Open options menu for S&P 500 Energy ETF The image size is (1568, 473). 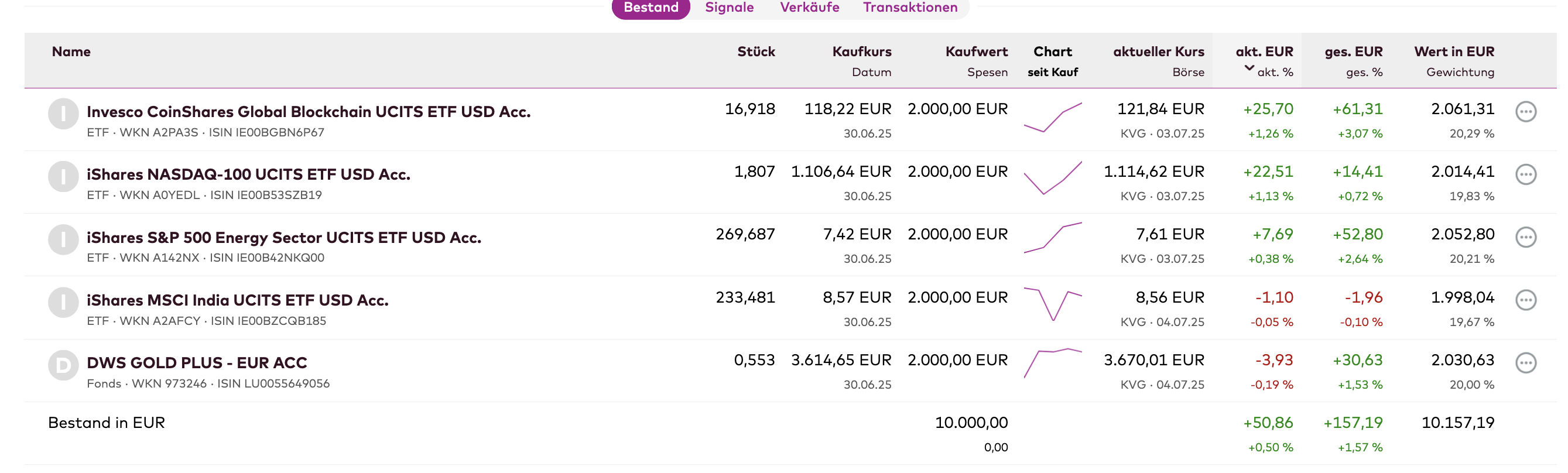click(1525, 238)
